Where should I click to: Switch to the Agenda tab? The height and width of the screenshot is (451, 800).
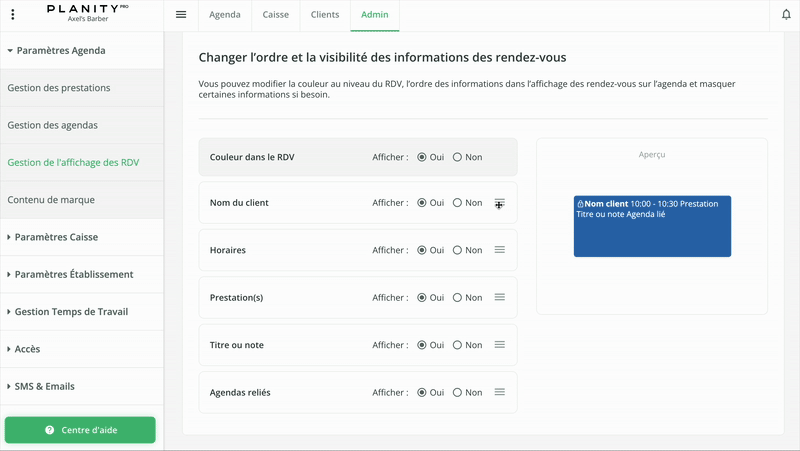(224, 15)
